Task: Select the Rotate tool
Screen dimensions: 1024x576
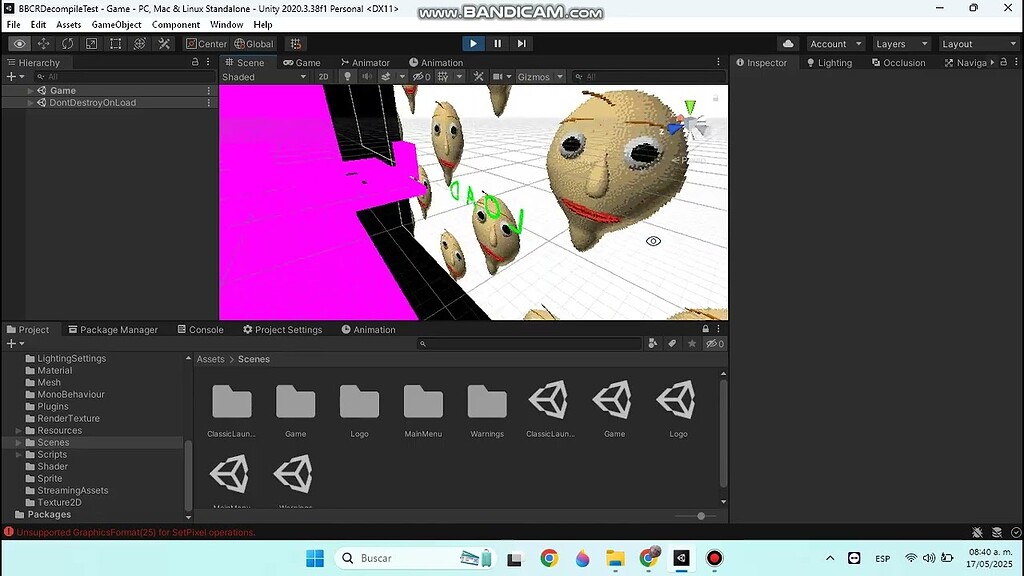Action: pos(66,43)
